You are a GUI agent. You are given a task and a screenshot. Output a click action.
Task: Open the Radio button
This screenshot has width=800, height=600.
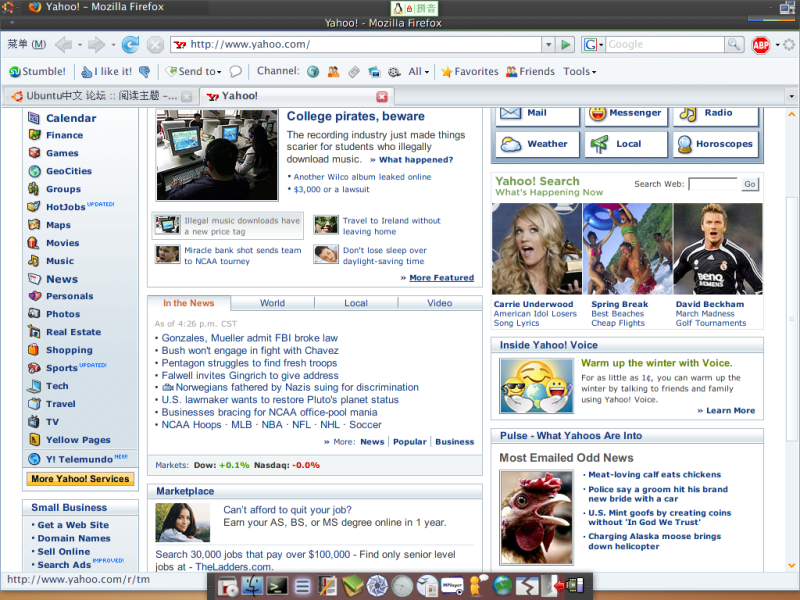(x=716, y=115)
